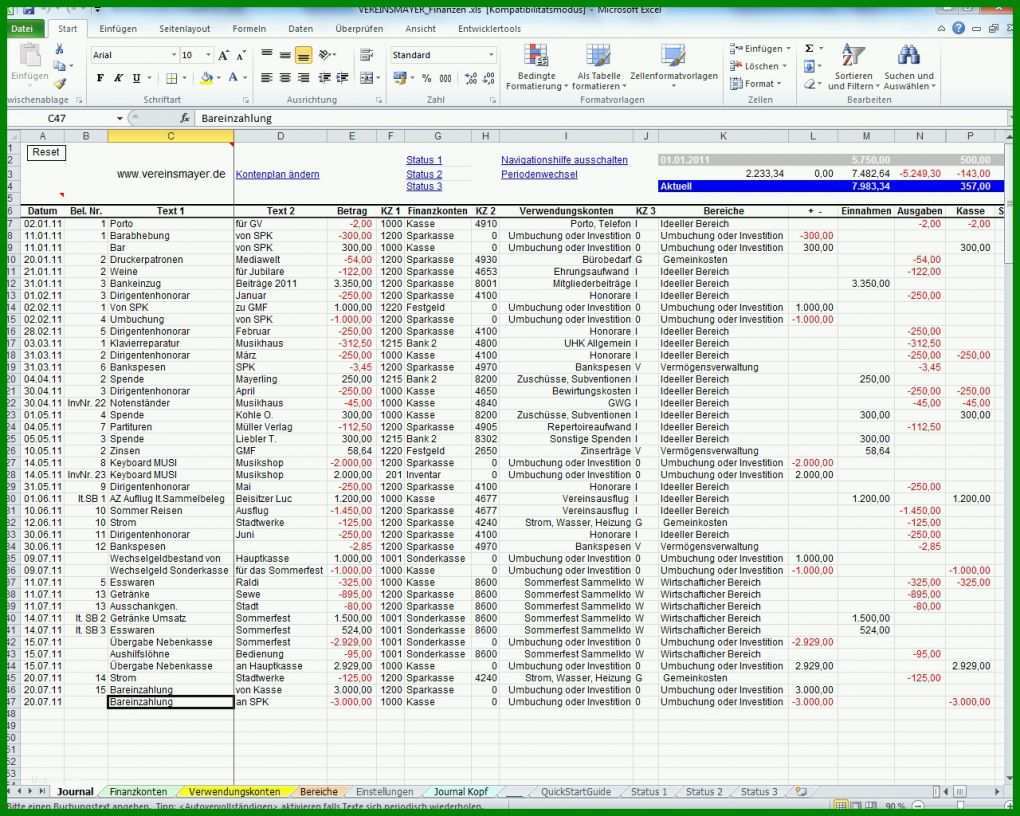Click the cell borders icon
Image resolution: width=1020 pixels, height=816 pixels.
pyautogui.click(x=172, y=78)
